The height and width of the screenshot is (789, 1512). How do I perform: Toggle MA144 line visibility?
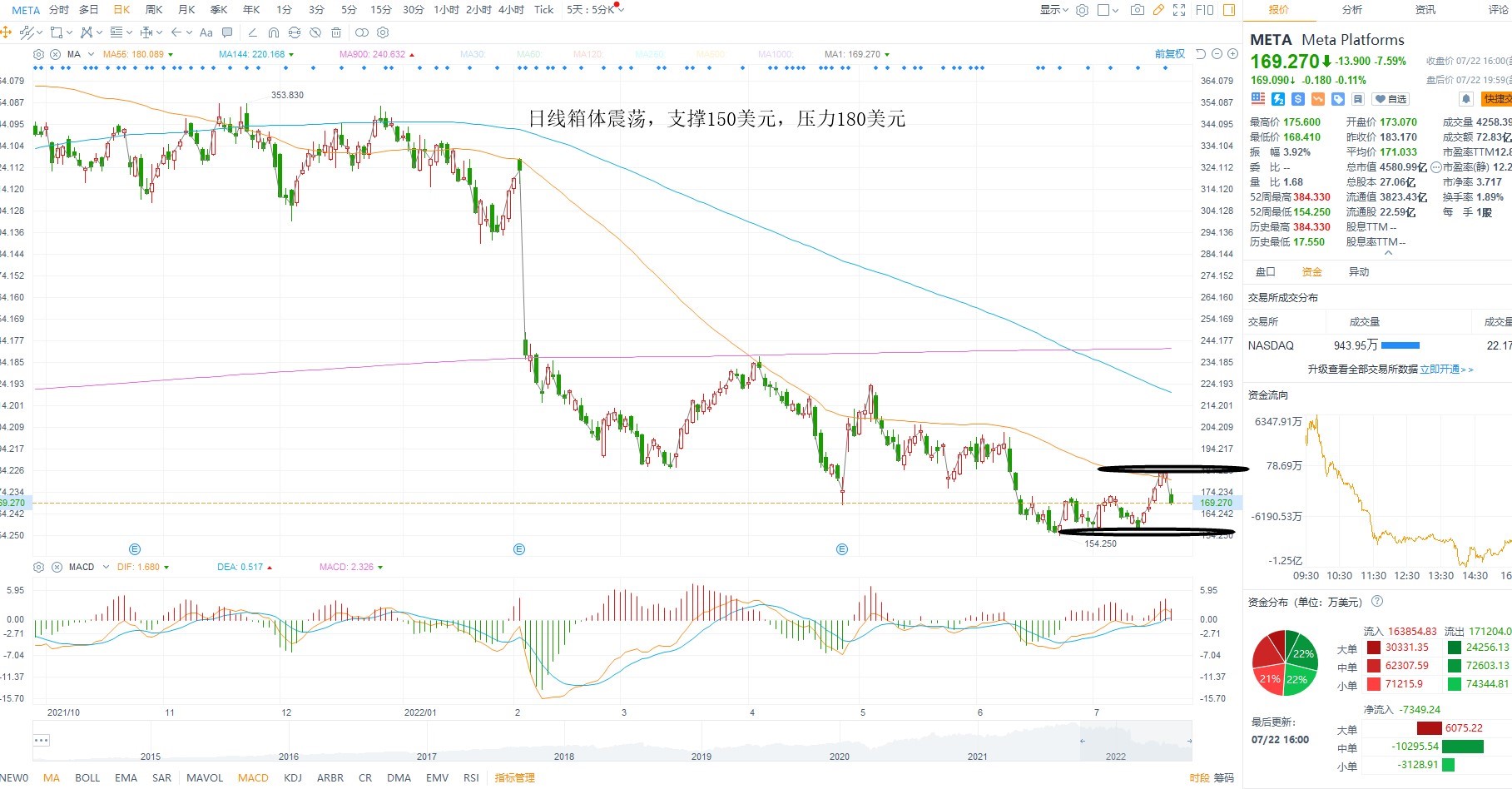[251, 54]
